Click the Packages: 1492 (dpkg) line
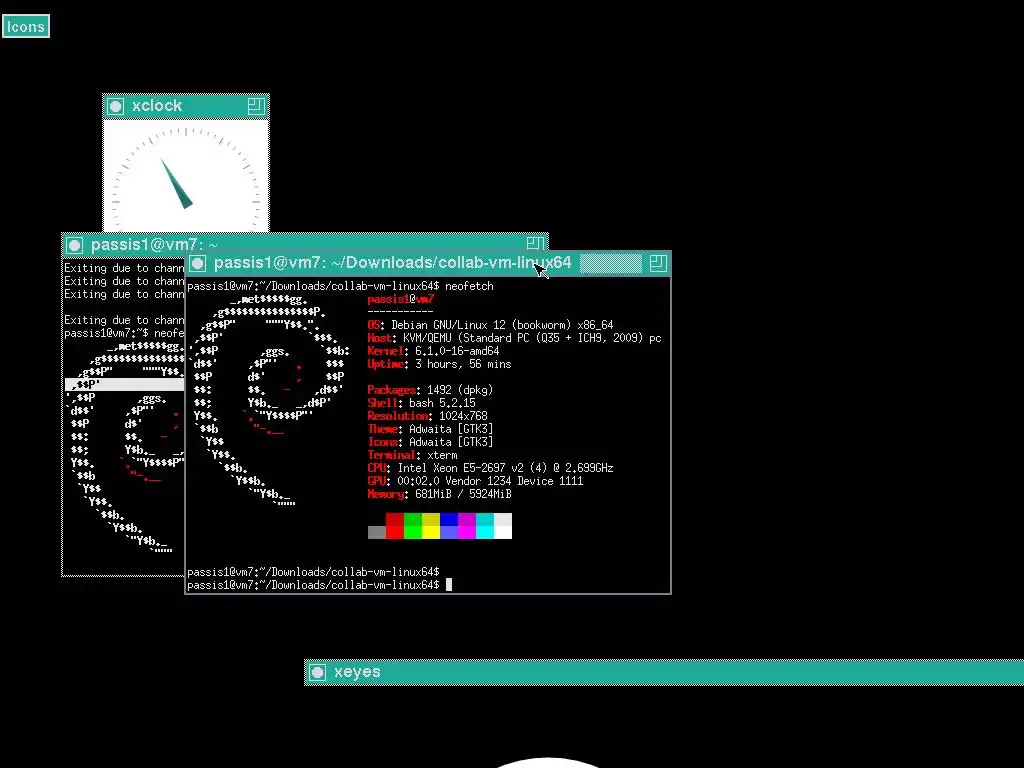The height and width of the screenshot is (768, 1024). click(x=430, y=390)
